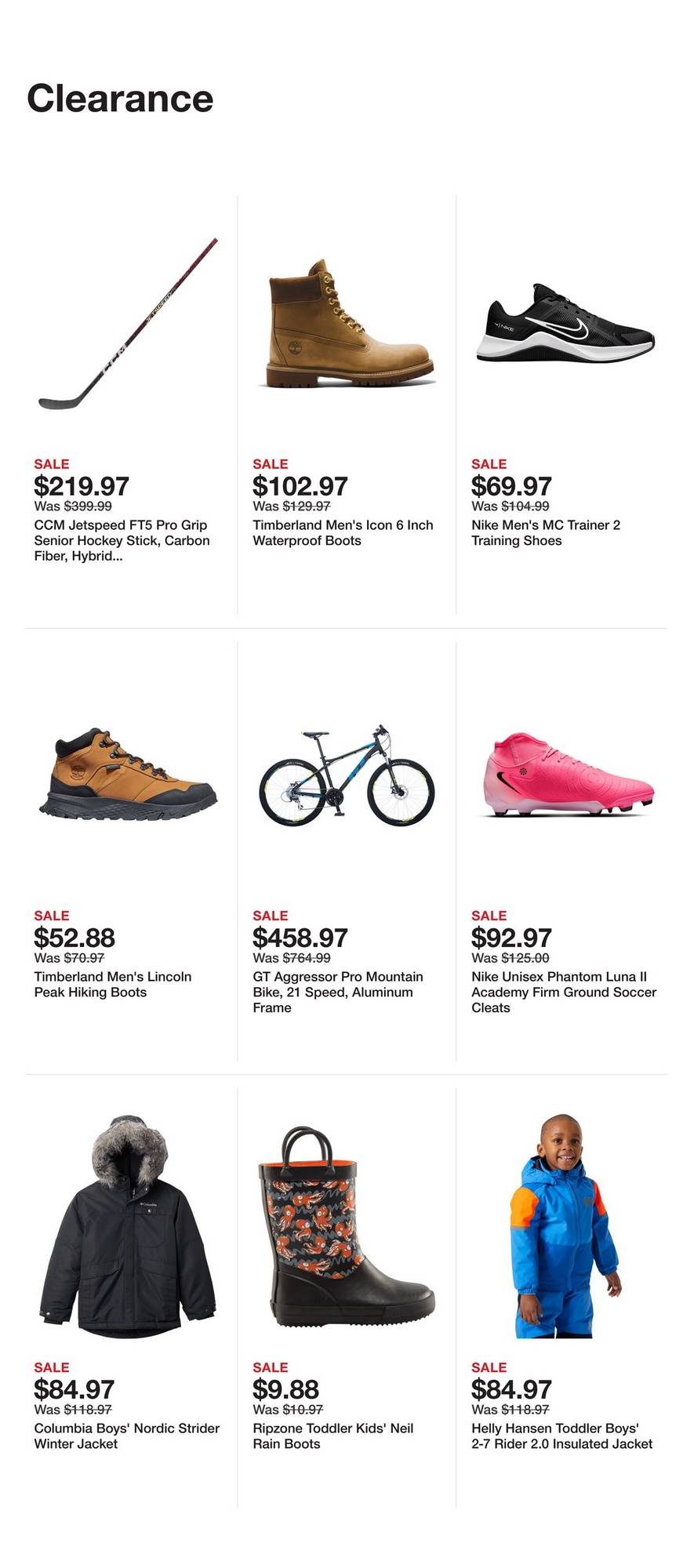
Task: Click Ripzone Toddler Kids' Neil Rain Boots title
Action: tap(332, 1436)
